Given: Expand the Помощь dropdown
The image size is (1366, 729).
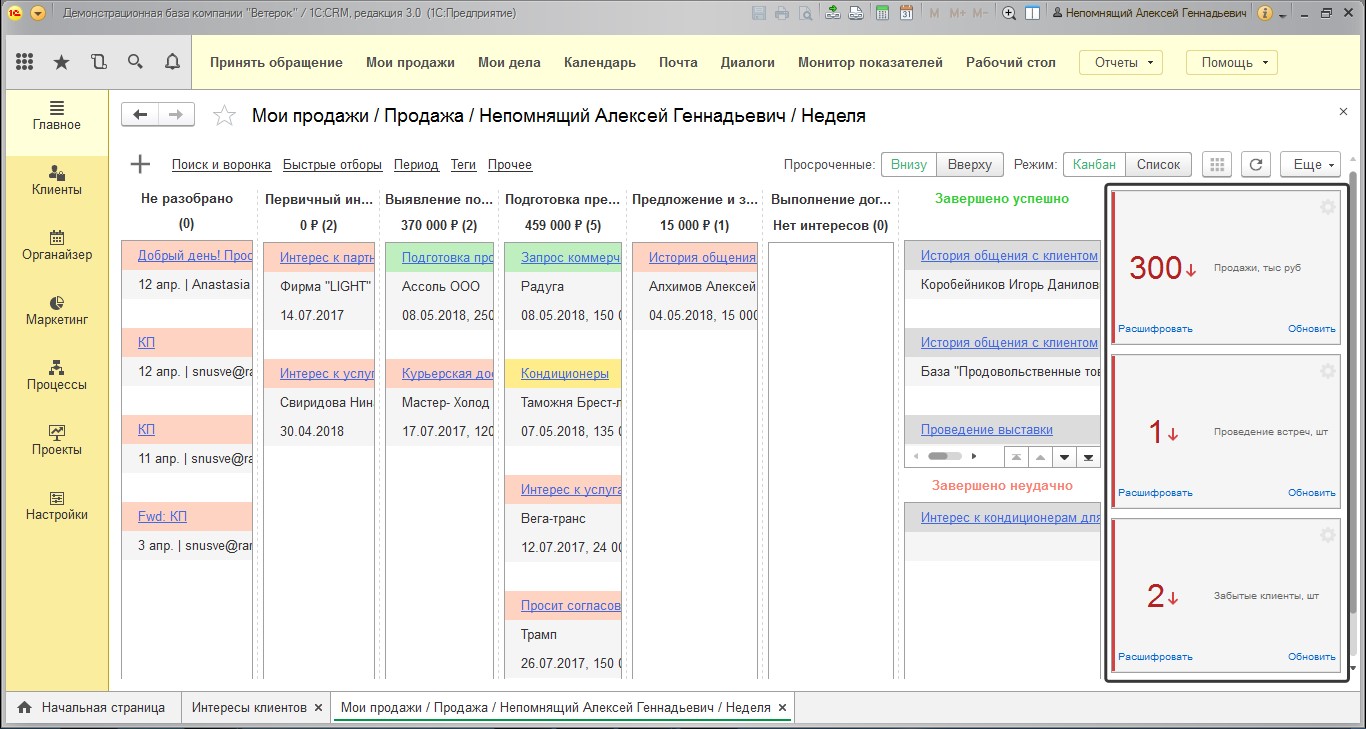Looking at the screenshot, I should (1232, 62).
